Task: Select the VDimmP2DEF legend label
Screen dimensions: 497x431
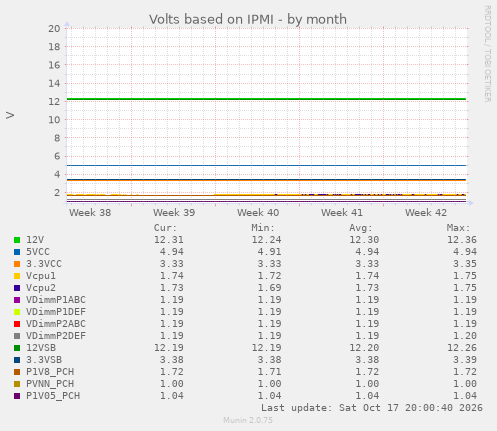Action: (x=56, y=336)
